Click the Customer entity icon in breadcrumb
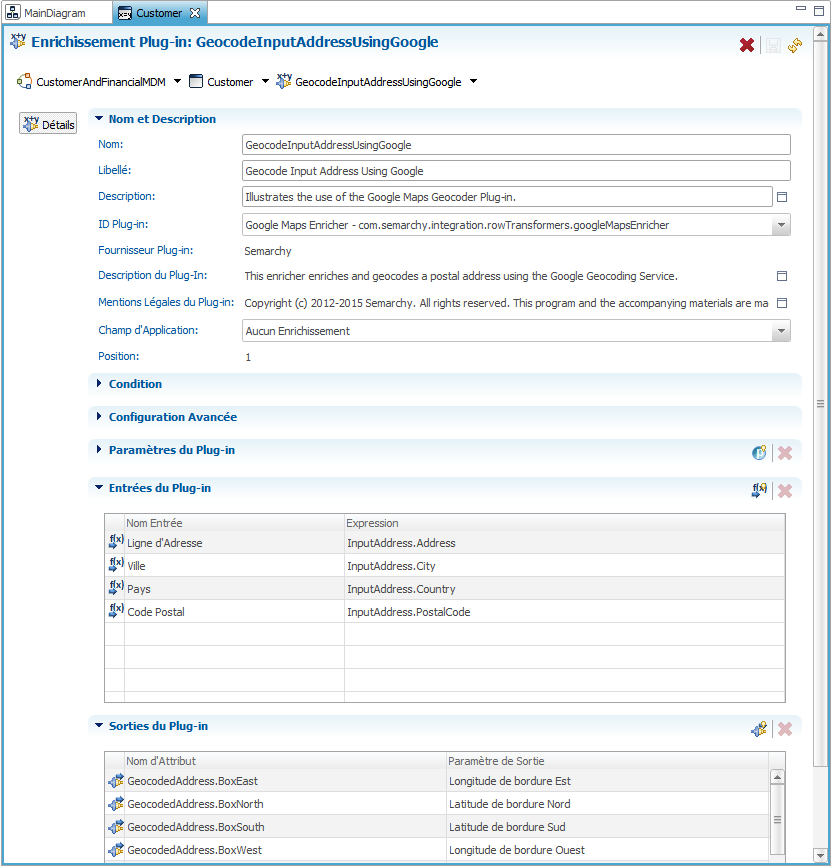833x868 pixels. 196,81
